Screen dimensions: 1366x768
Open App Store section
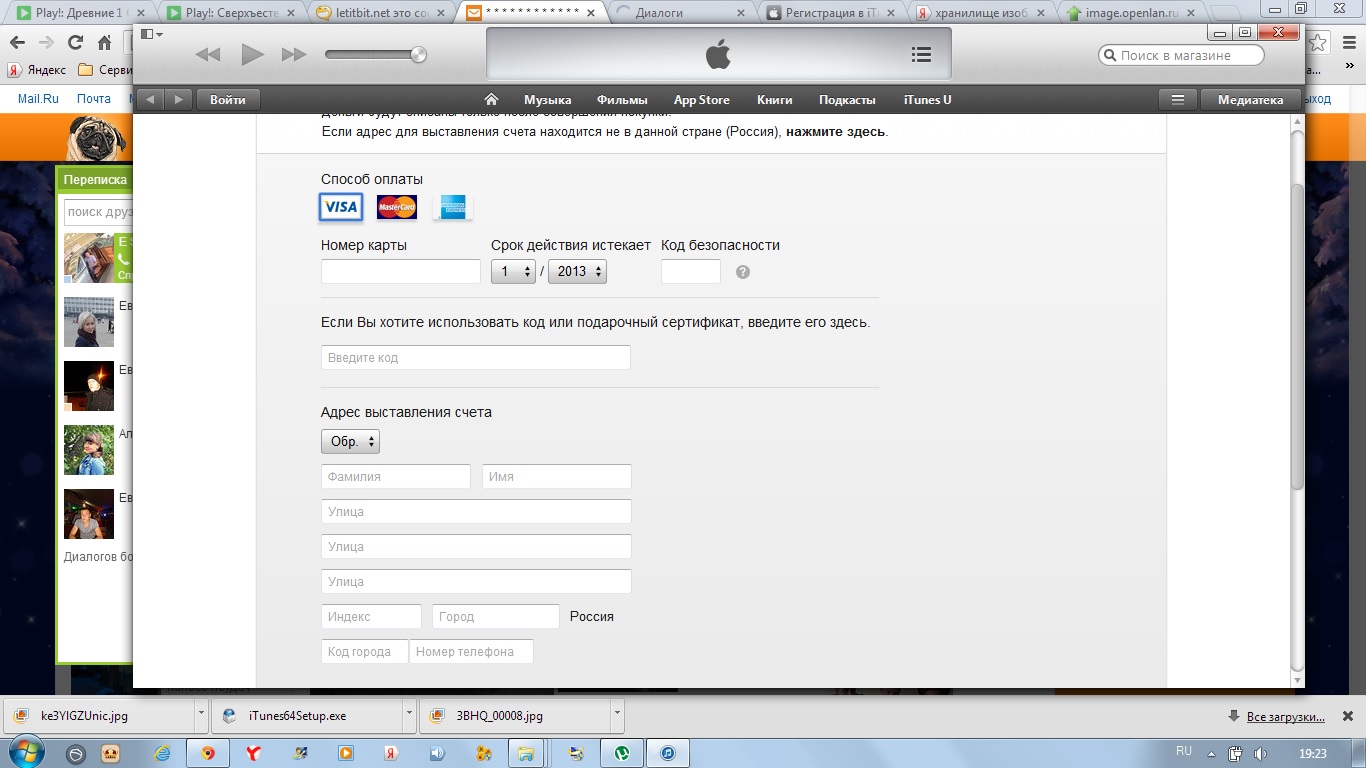click(x=701, y=100)
